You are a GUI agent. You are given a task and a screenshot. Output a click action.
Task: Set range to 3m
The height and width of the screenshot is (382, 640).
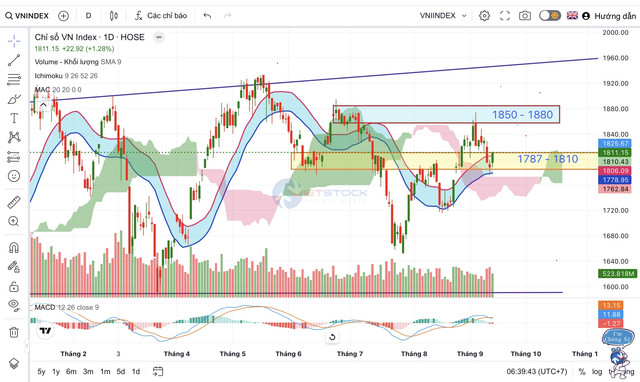[88, 371]
